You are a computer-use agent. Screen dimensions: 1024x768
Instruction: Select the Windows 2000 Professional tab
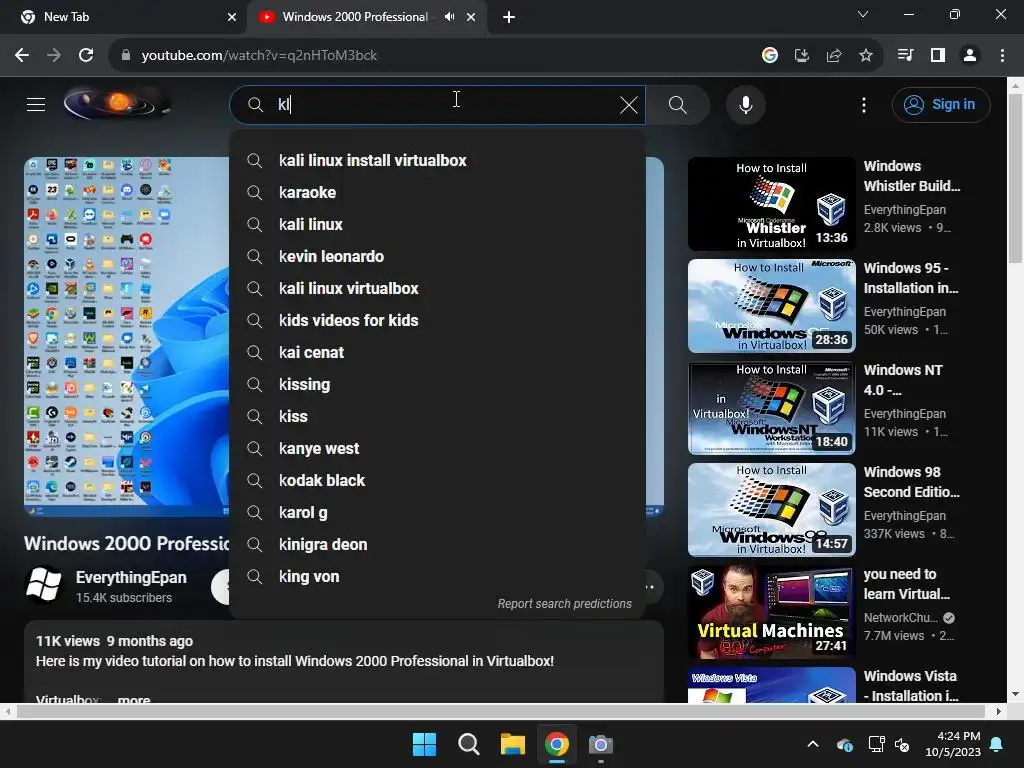coord(355,17)
